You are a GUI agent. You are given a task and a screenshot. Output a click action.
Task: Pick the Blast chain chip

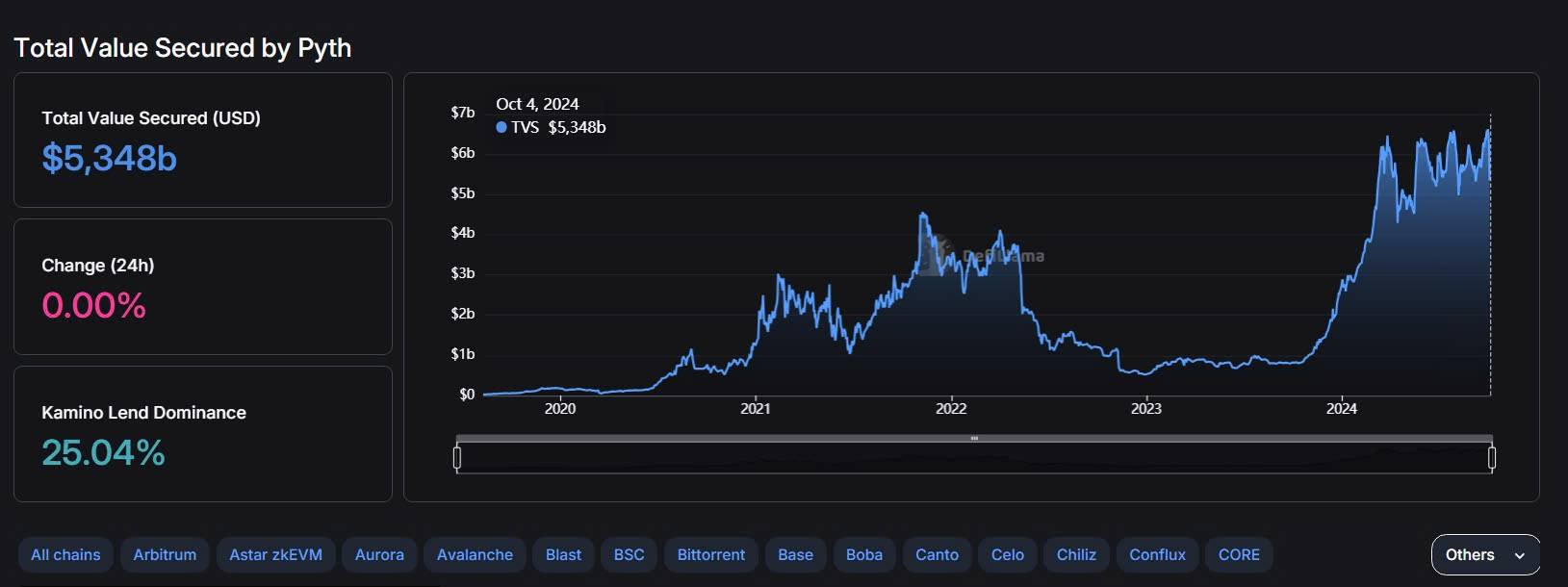coord(563,555)
